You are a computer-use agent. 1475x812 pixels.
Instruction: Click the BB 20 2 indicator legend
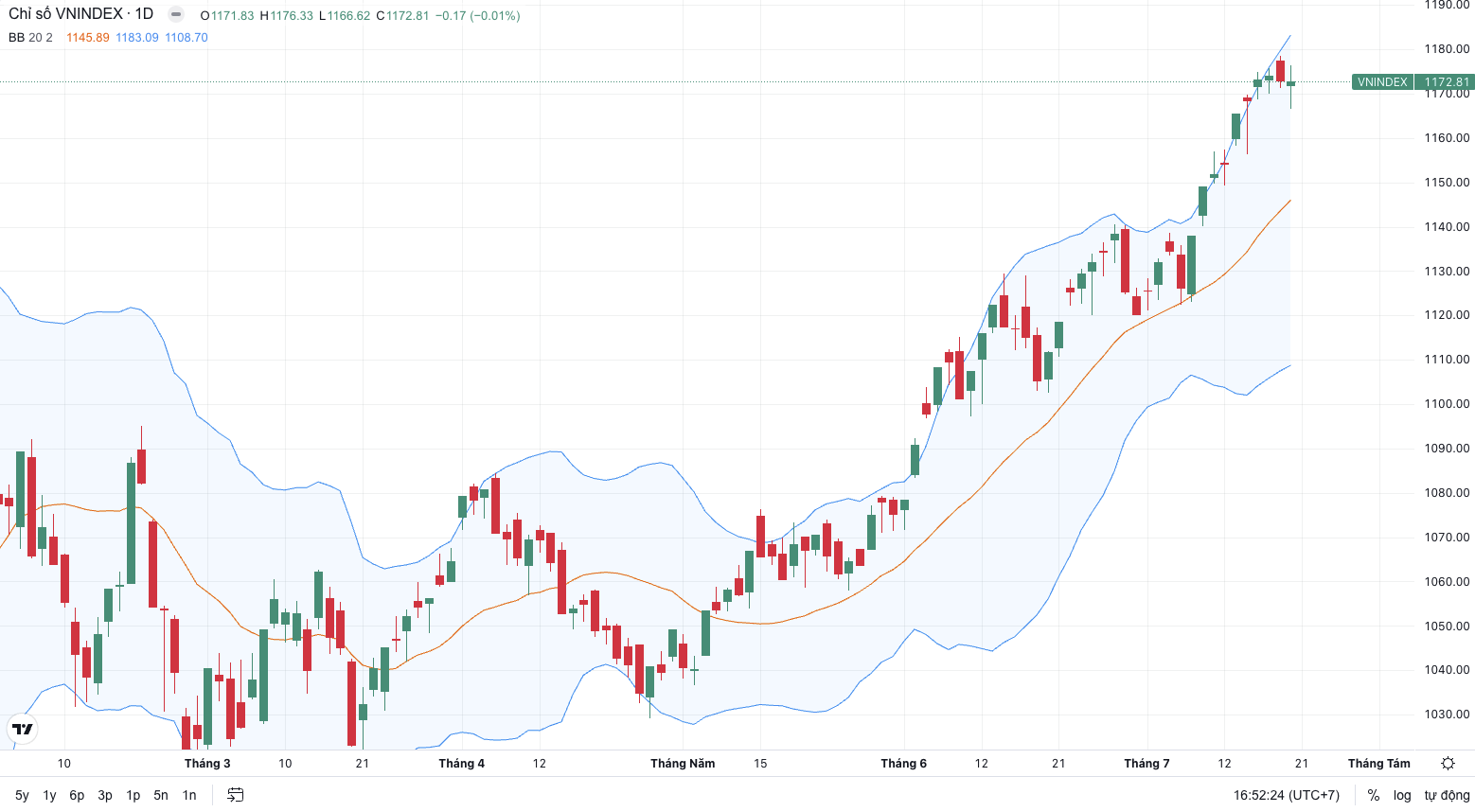tap(31, 38)
